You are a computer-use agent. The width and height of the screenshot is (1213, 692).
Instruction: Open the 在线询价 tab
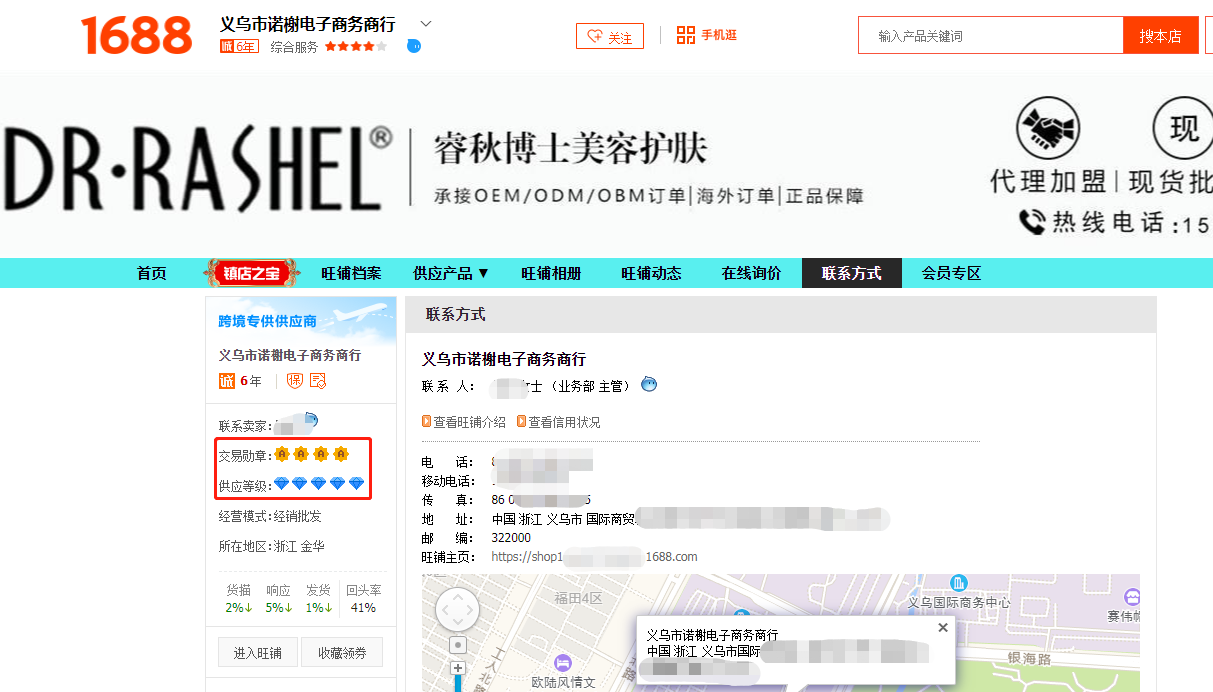pos(752,273)
